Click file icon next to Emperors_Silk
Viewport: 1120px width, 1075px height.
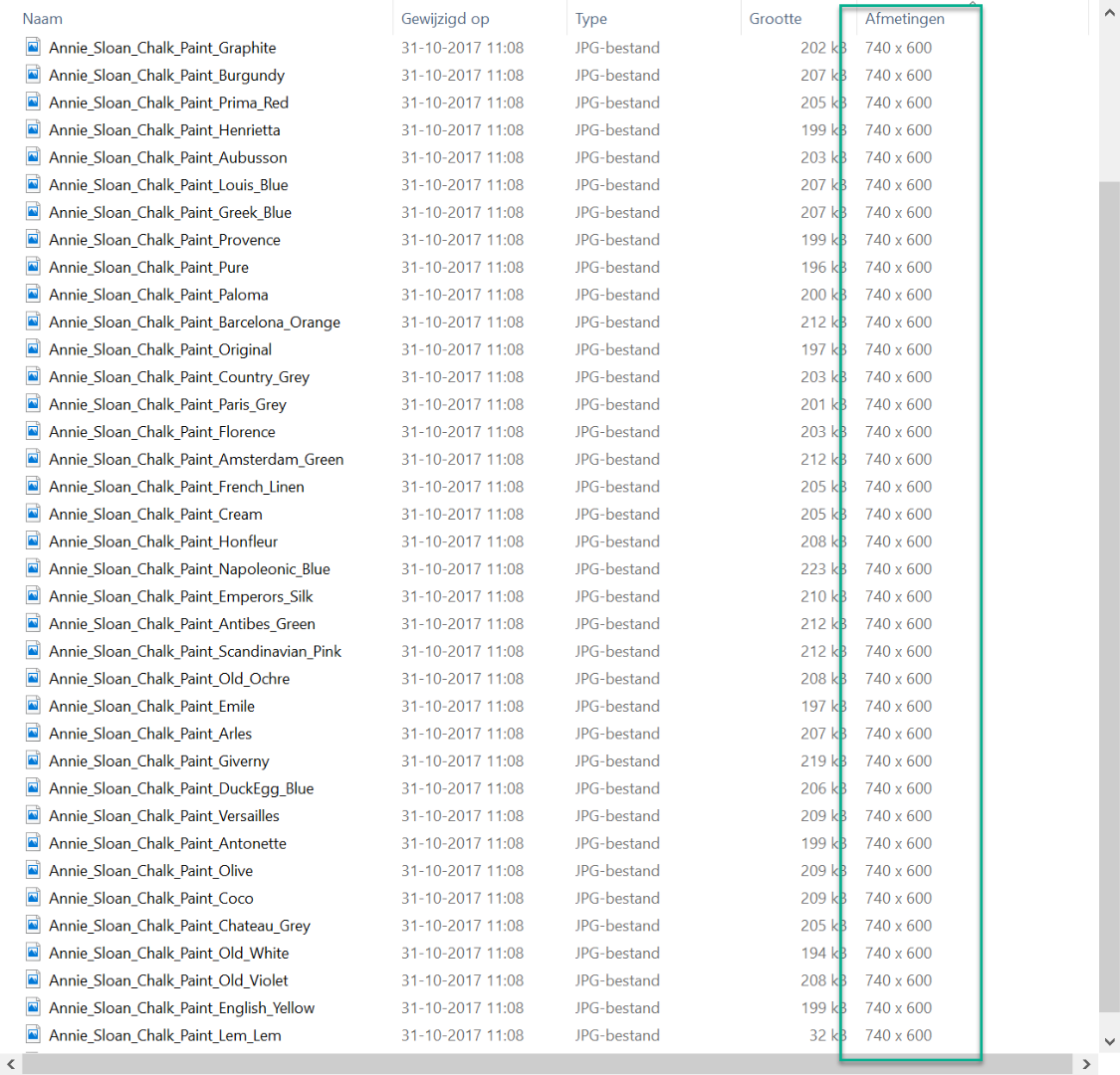(x=33, y=595)
